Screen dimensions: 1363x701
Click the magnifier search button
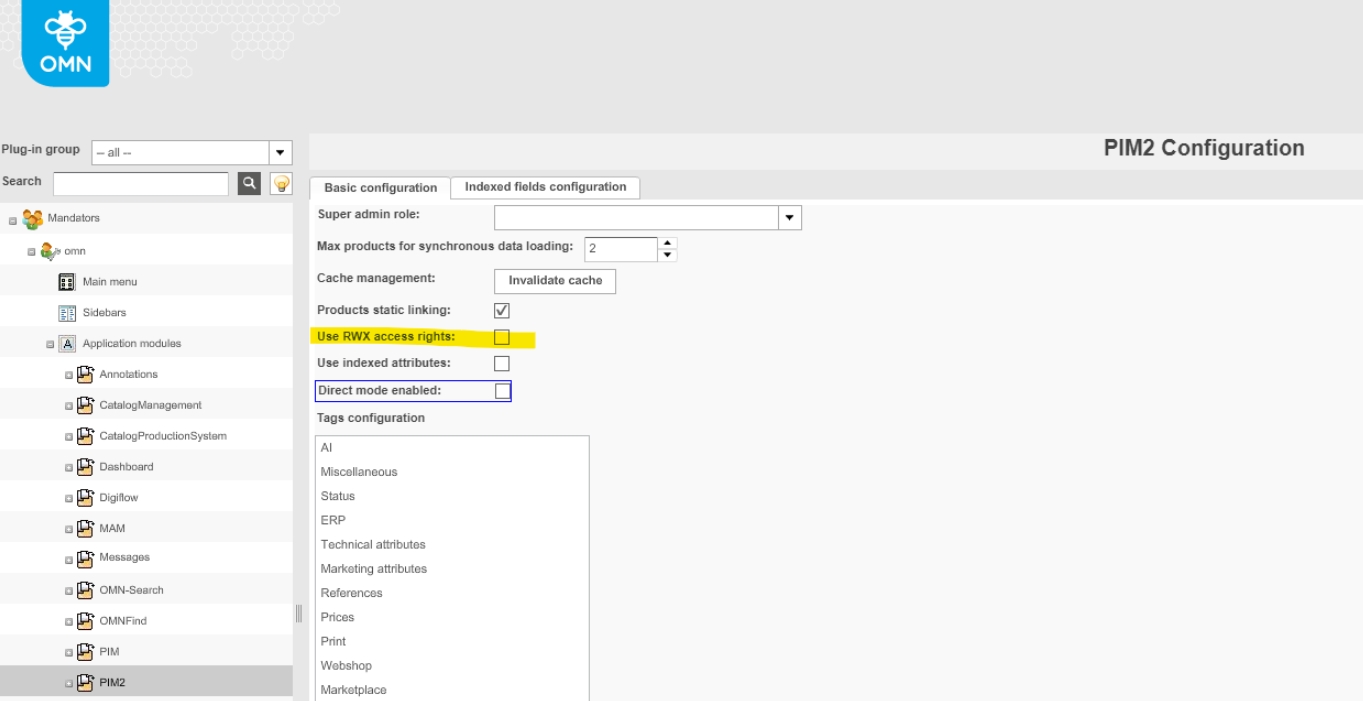tap(249, 183)
